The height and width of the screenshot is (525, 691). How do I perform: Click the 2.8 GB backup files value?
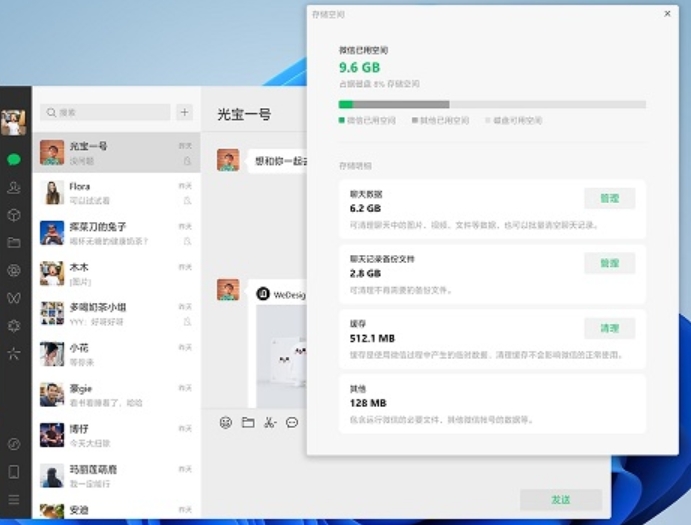pos(365,273)
